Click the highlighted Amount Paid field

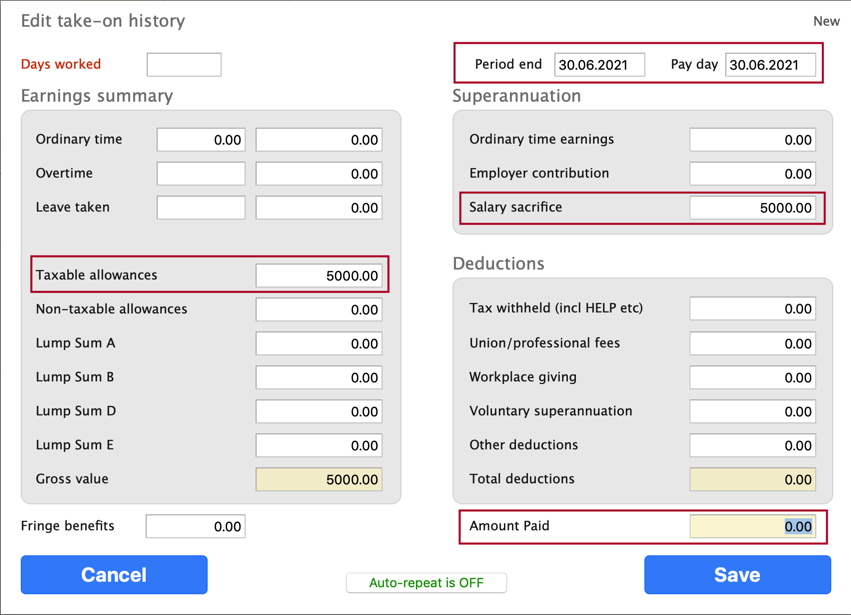(753, 526)
